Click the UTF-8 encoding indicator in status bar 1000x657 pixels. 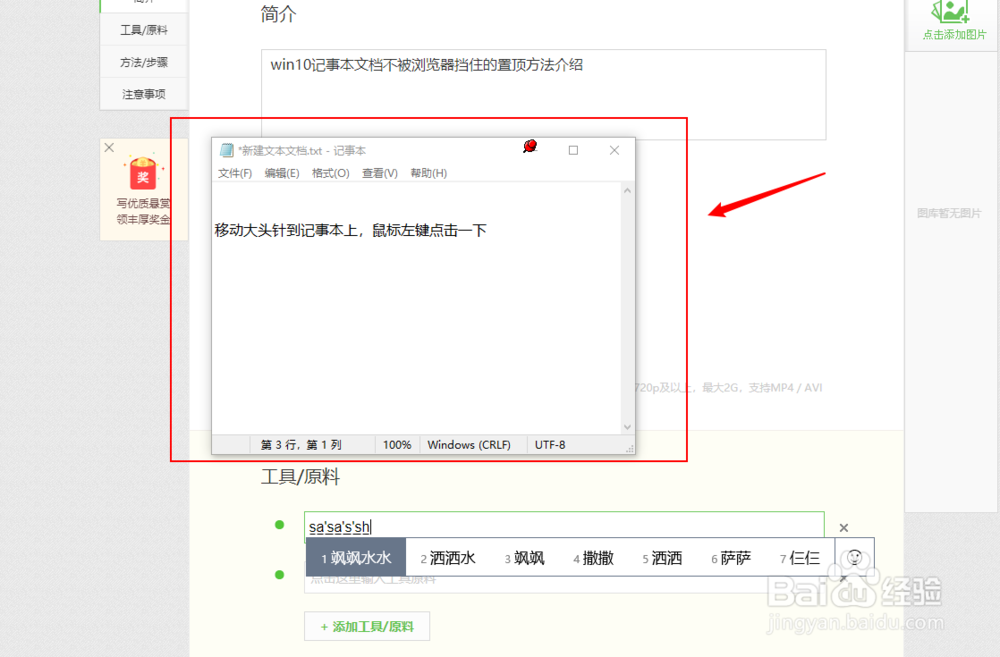552,444
